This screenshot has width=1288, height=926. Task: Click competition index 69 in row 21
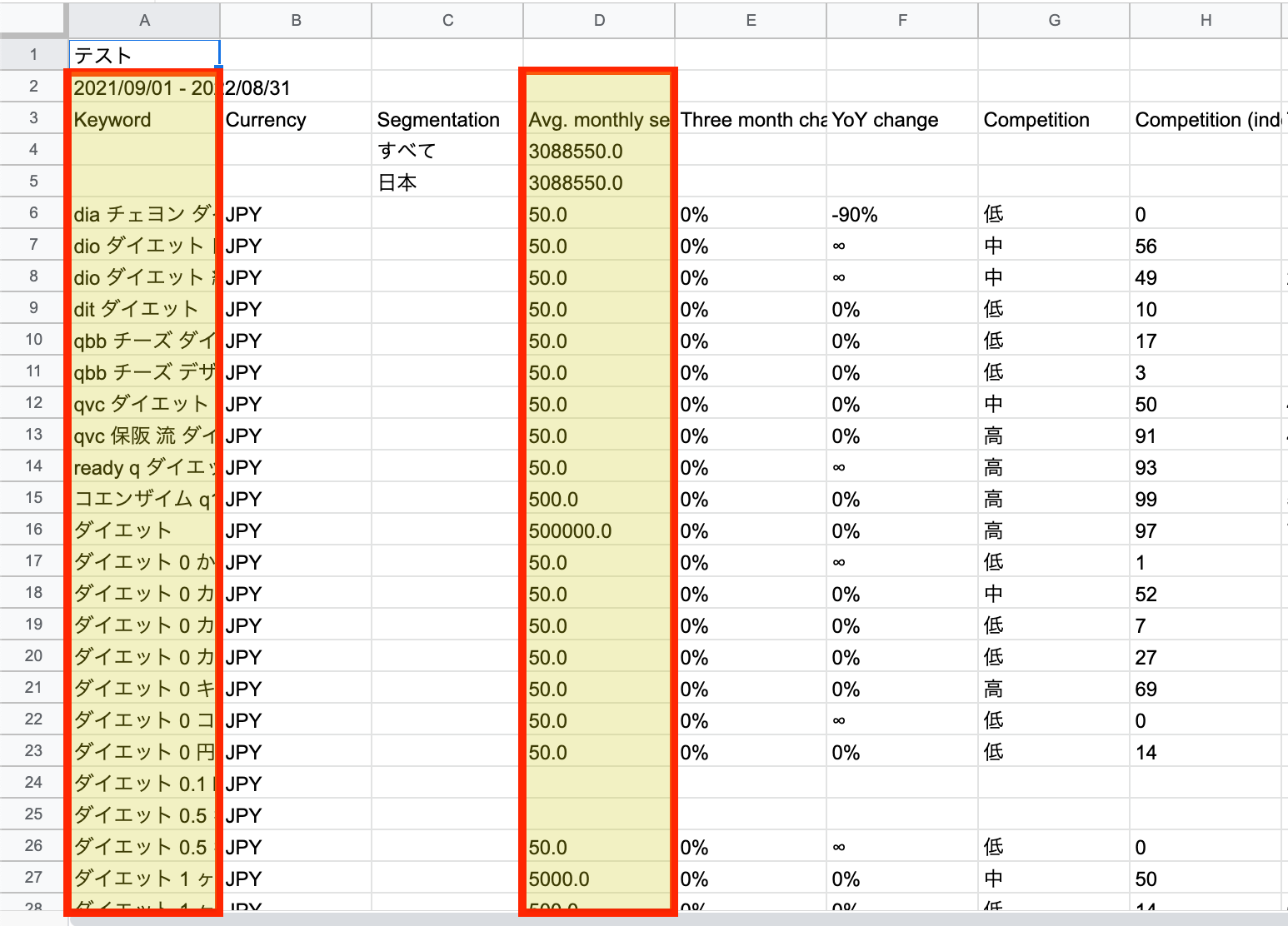(x=1206, y=689)
